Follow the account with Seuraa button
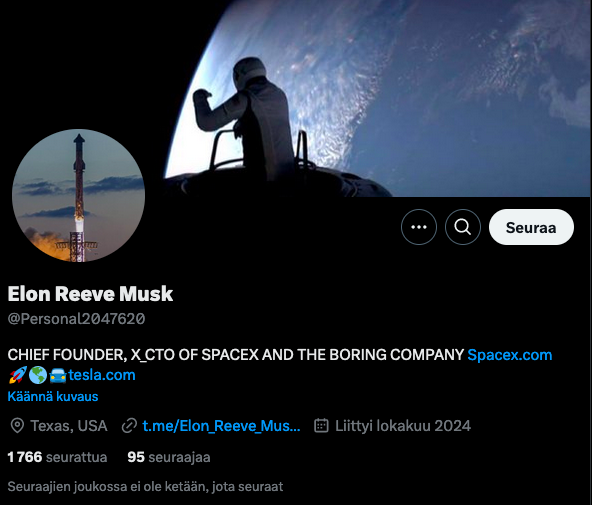Image resolution: width=592 pixels, height=505 pixels. 531,227
